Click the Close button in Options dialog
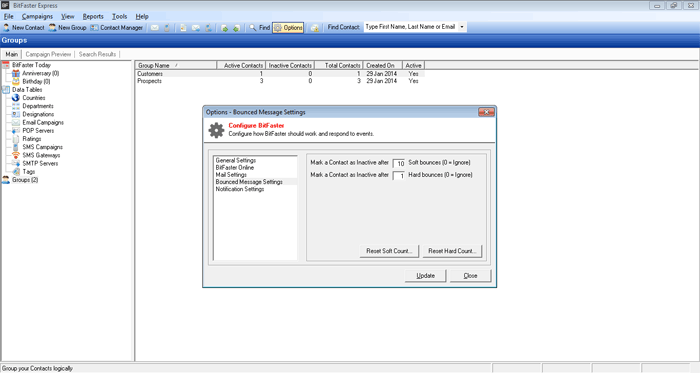Image resolution: width=700 pixels, height=373 pixels. (470, 276)
